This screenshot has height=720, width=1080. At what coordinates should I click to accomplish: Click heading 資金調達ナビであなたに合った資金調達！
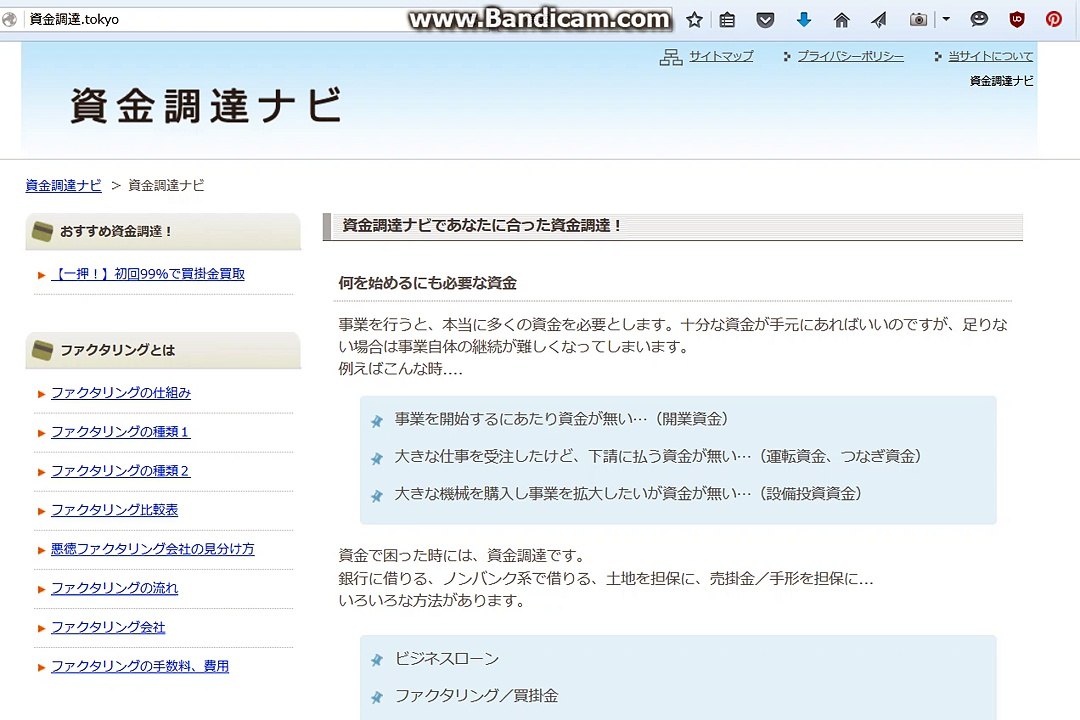482,225
